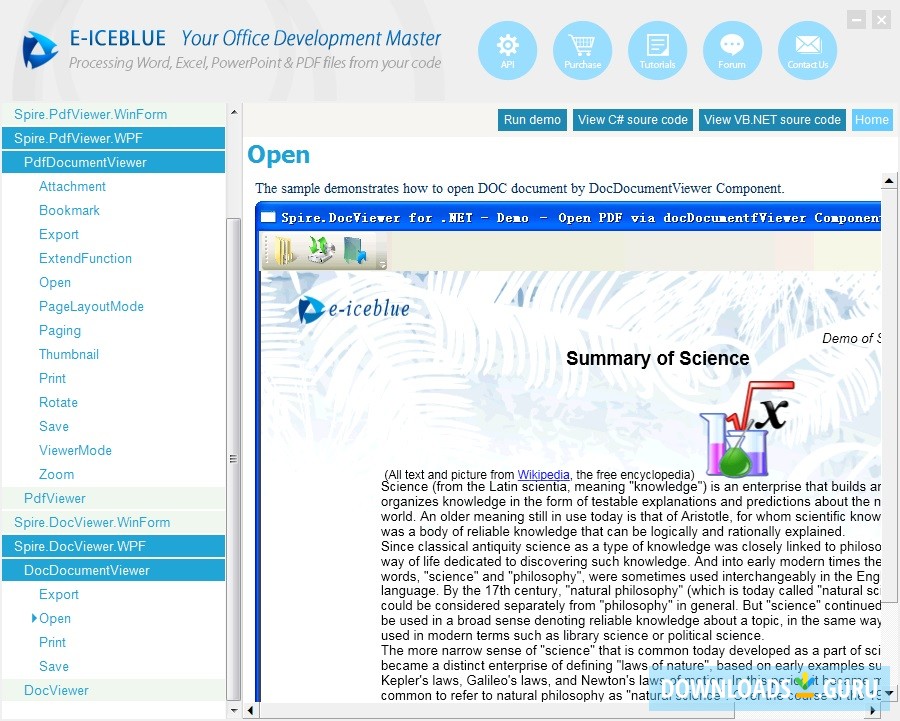The height and width of the screenshot is (721, 900).
Task: Open the Purchase cart icon
Action: (x=583, y=51)
